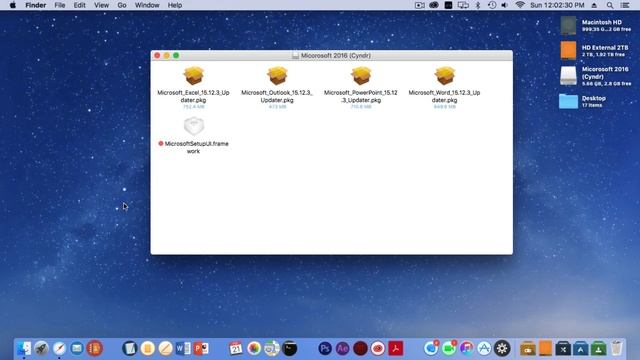Screen dimensions: 640x360
Task: Click the screen recording menu bar icon
Action: (420, 5)
